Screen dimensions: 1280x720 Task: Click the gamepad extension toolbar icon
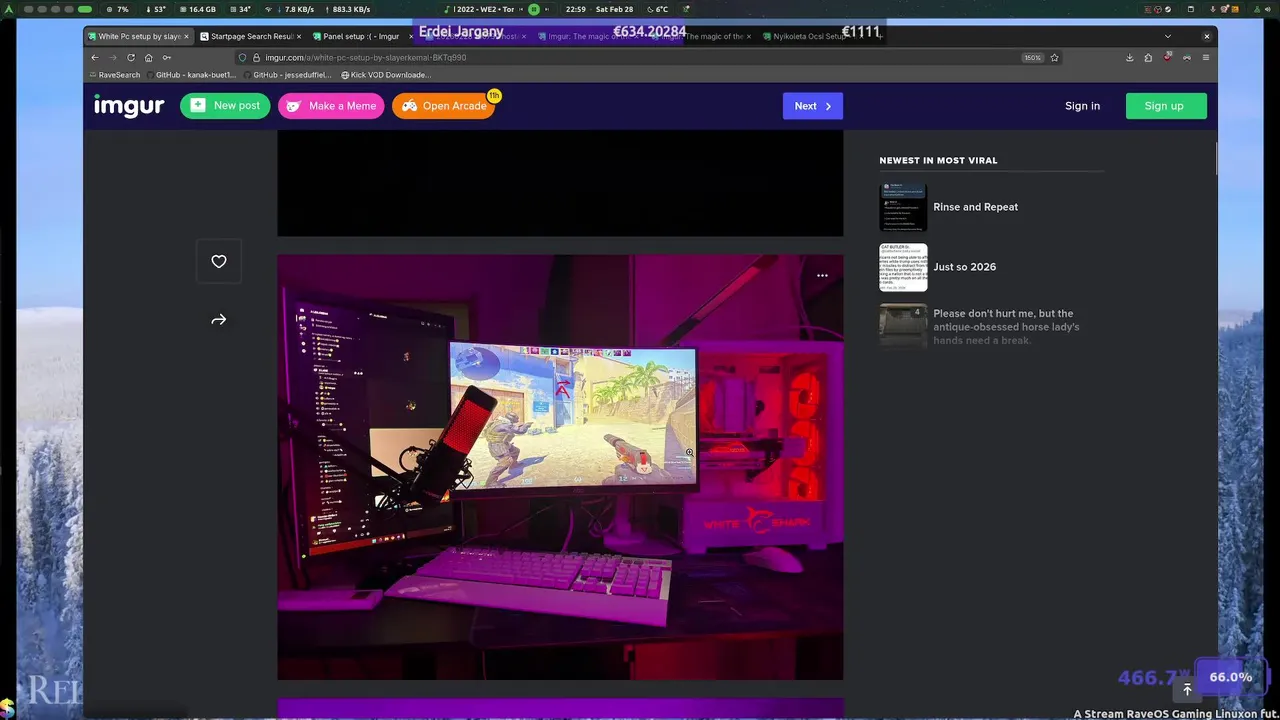[1187, 58]
